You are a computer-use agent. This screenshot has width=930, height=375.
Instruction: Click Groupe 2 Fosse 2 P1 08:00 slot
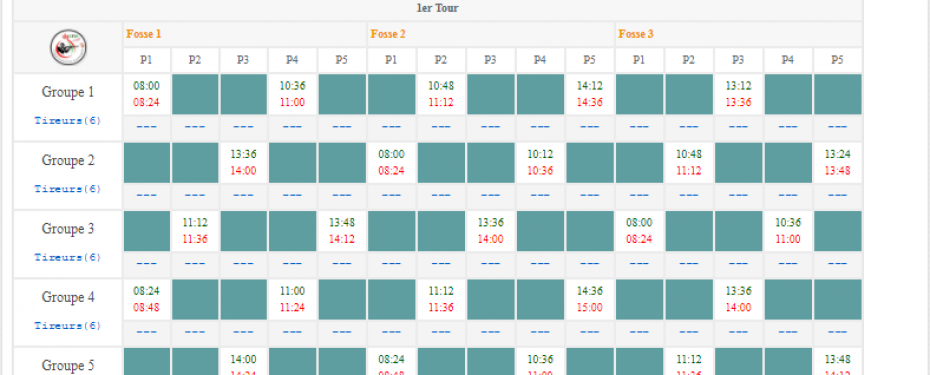click(x=391, y=163)
